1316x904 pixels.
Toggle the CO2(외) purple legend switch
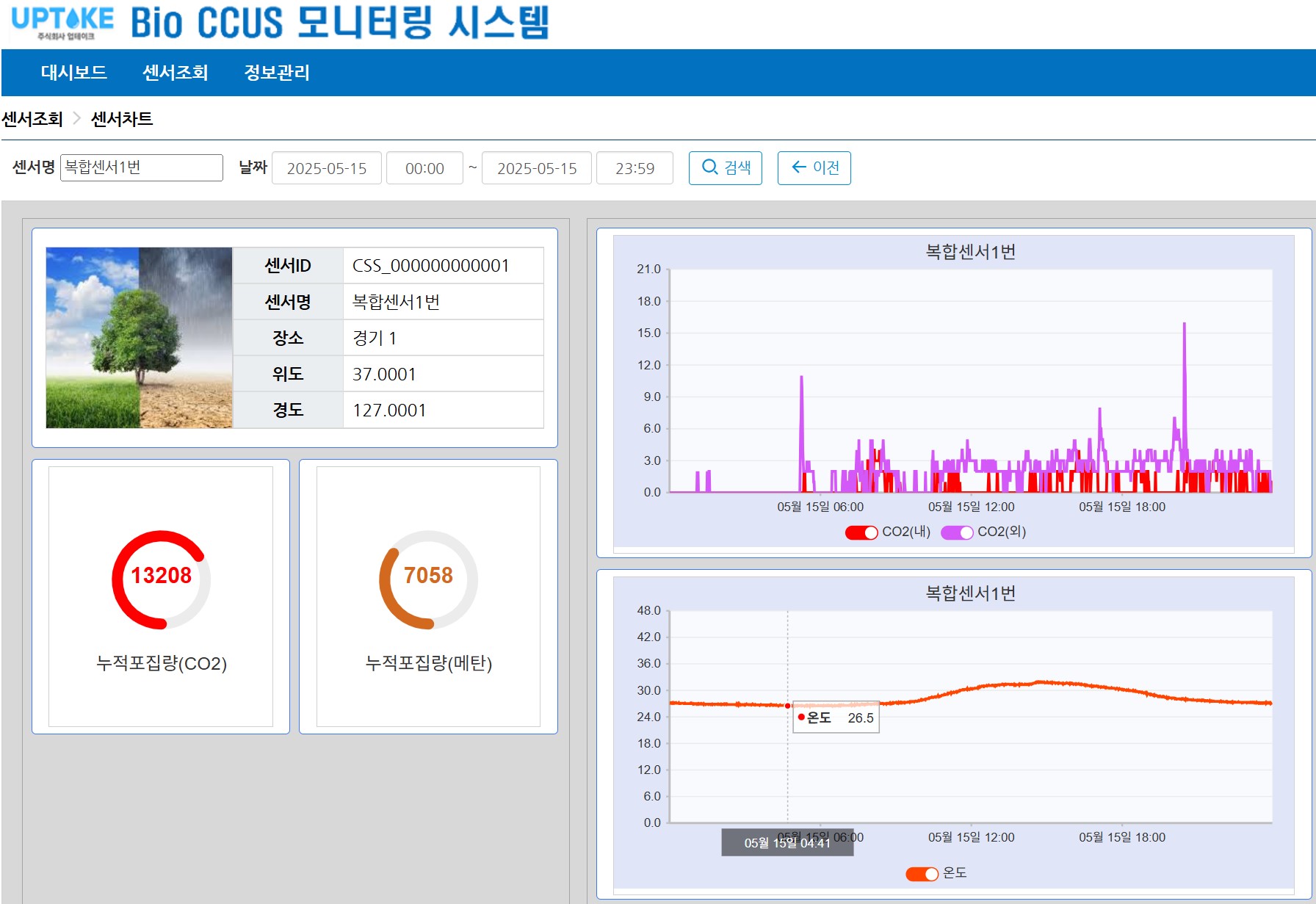click(x=957, y=532)
